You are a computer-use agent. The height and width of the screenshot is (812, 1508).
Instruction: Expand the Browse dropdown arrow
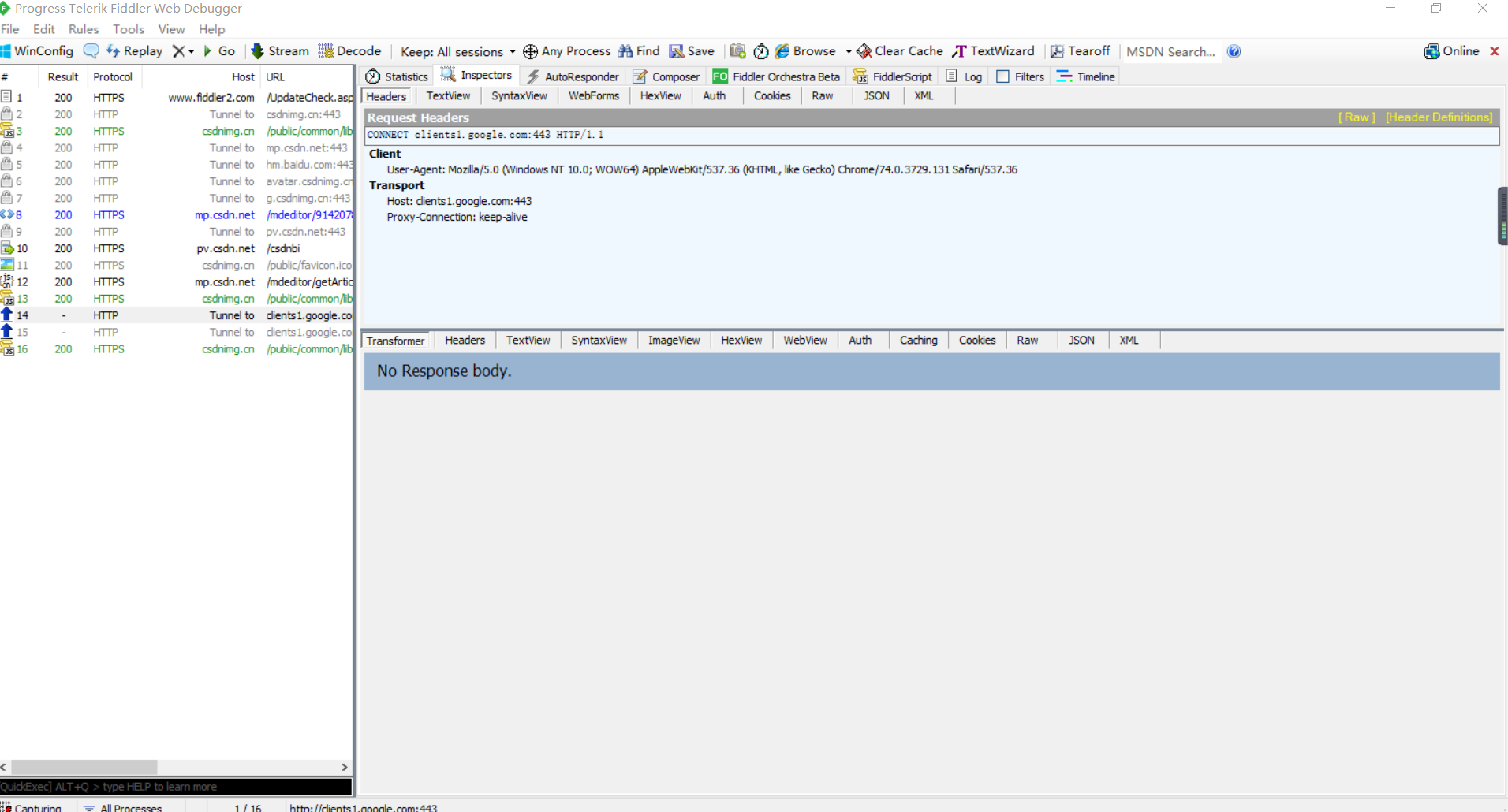tap(849, 52)
